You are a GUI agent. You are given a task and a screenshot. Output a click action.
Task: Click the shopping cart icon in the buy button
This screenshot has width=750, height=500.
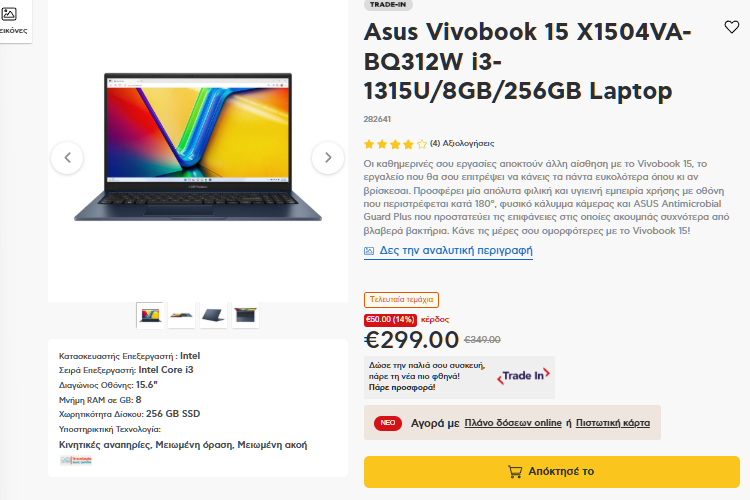[515, 472]
